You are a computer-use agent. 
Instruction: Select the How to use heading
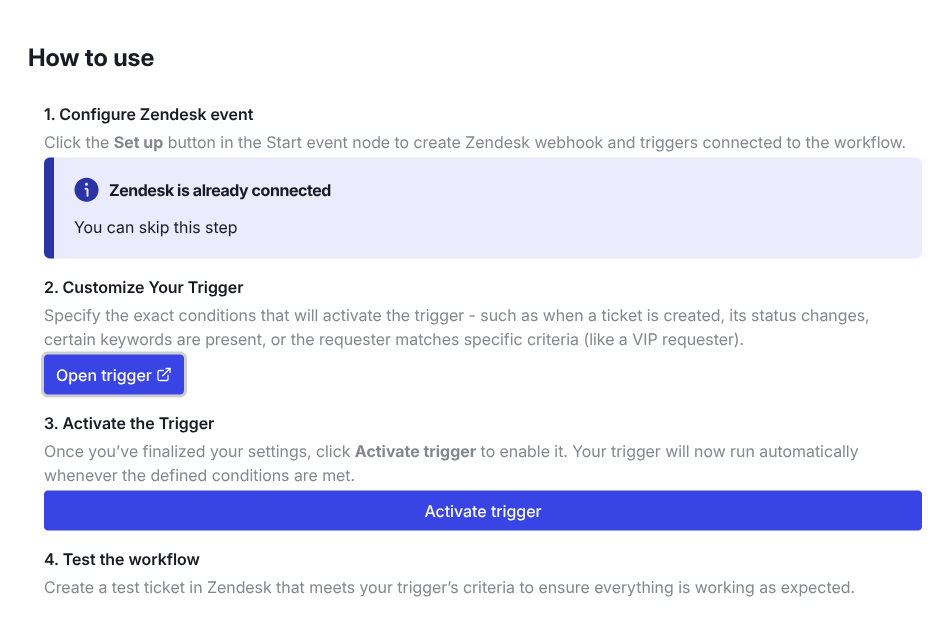tap(91, 57)
